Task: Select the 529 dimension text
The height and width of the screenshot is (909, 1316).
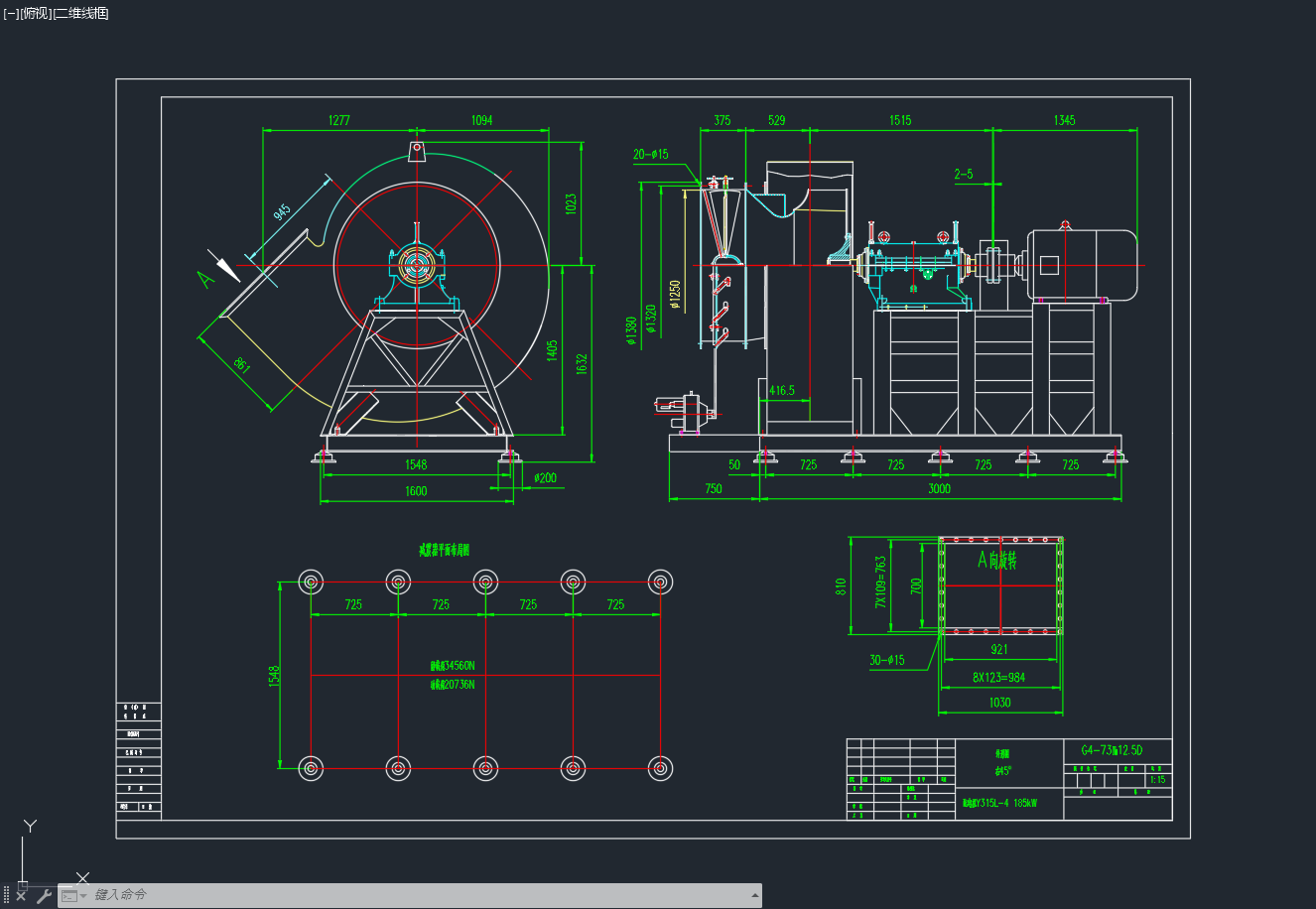Action: pos(777,120)
